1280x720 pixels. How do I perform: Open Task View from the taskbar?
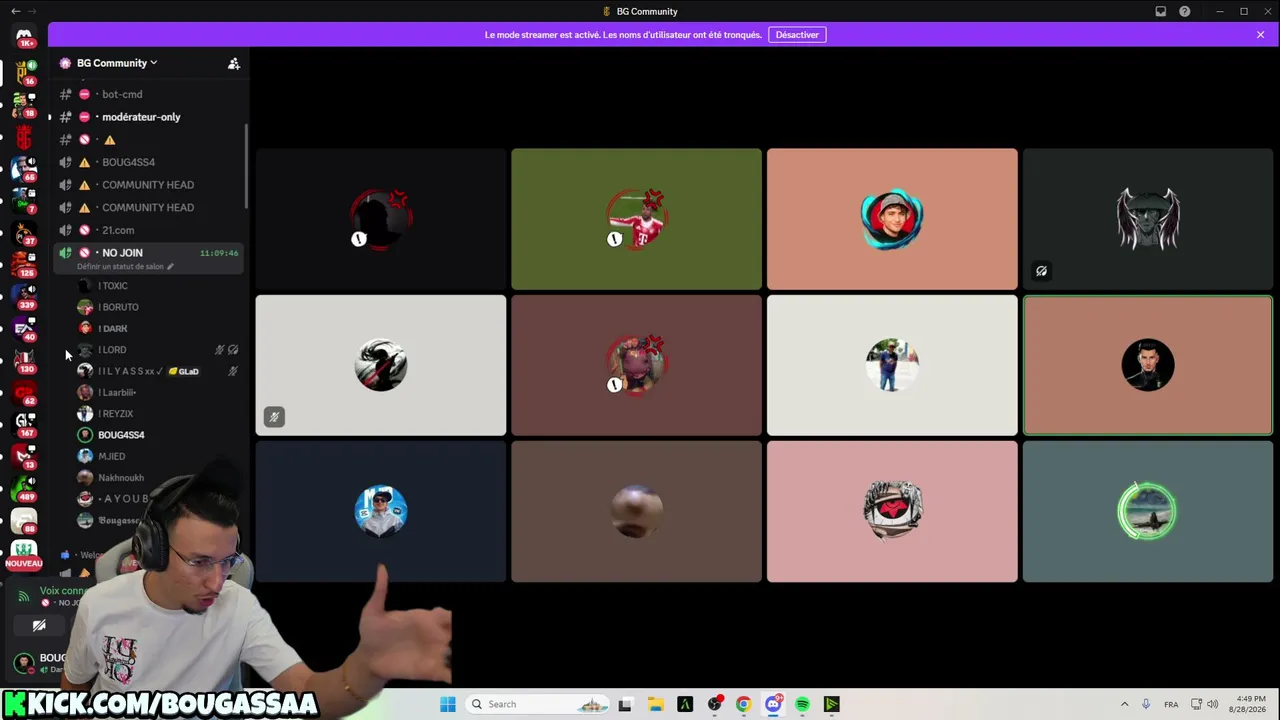625,704
